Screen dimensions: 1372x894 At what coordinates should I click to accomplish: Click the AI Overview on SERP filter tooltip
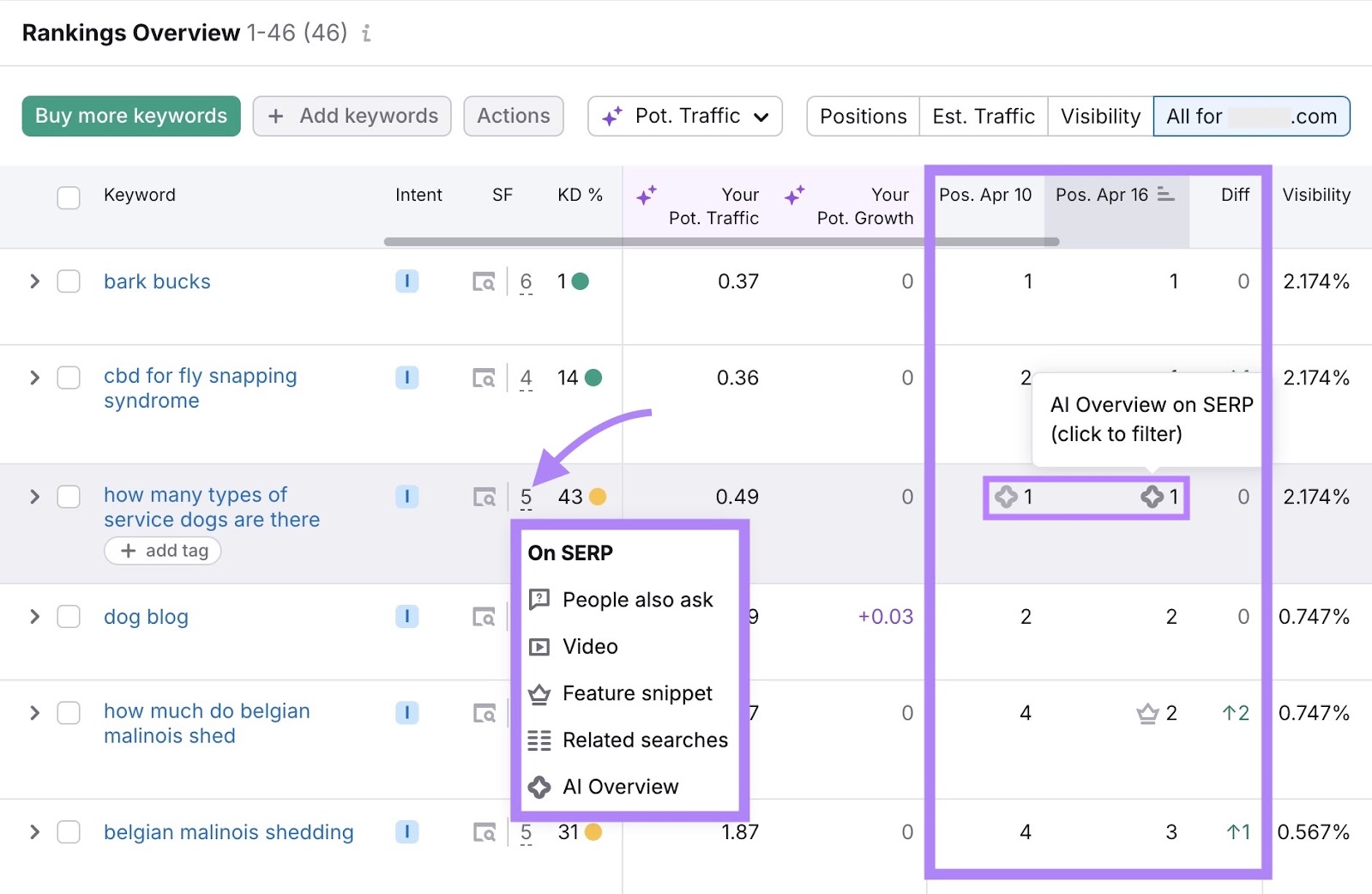(x=1148, y=420)
